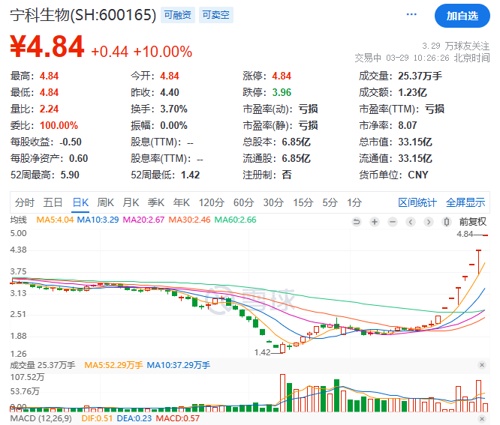Click the MACD (12,26,9) parameters label

[x=41, y=419]
